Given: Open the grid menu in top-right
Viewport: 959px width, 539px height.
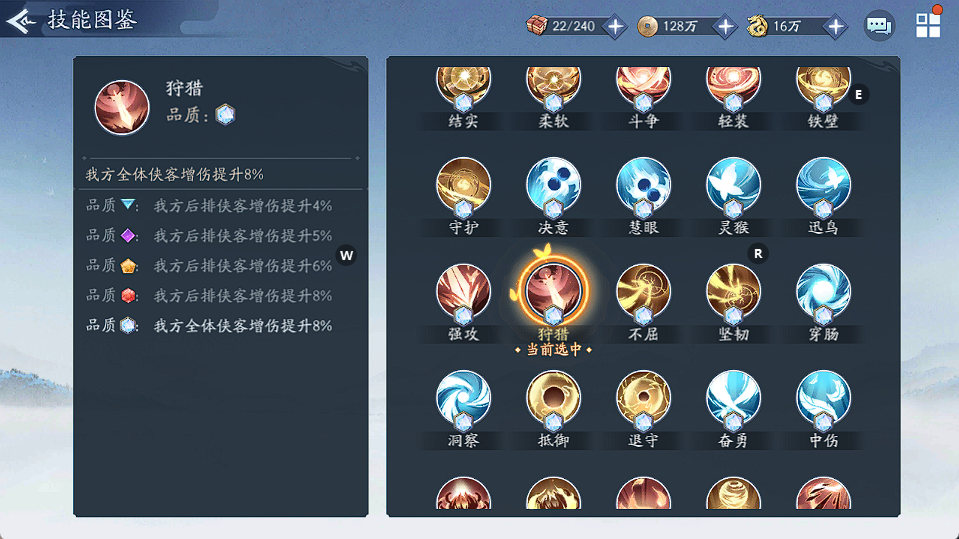Looking at the screenshot, I should 928,25.
